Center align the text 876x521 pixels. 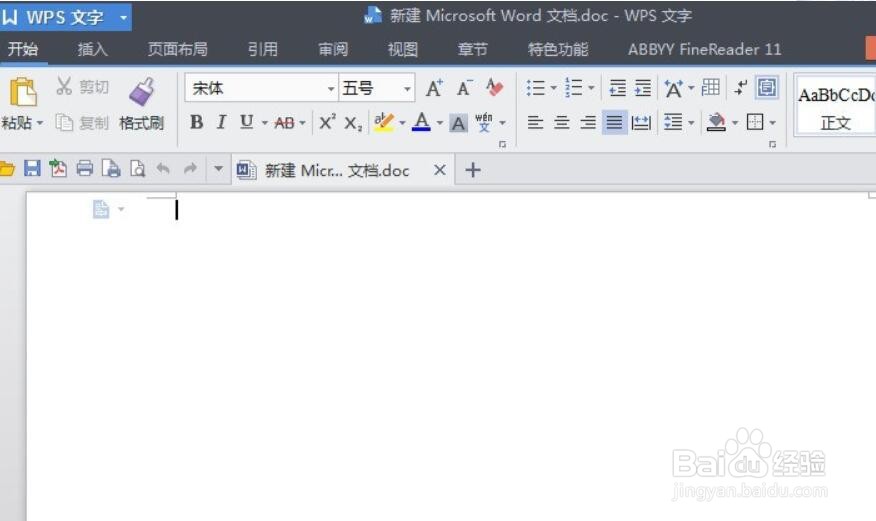561,122
